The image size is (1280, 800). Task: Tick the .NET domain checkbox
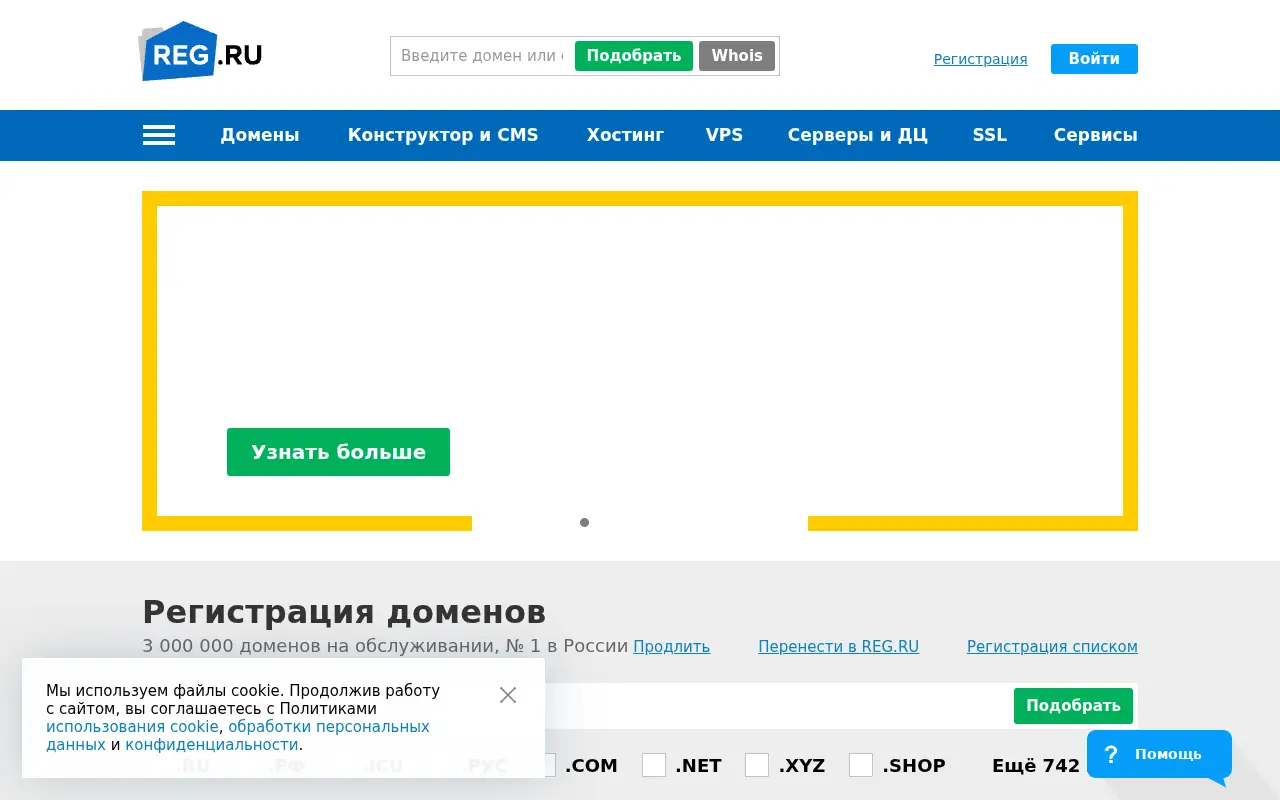[654, 765]
